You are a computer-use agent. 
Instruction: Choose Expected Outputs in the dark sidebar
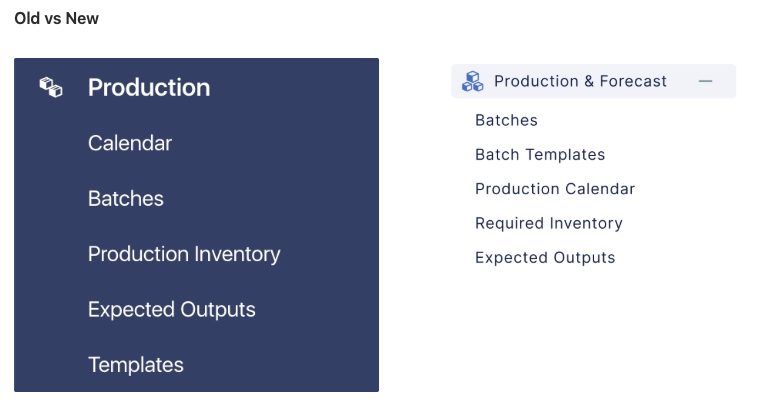[172, 309]
